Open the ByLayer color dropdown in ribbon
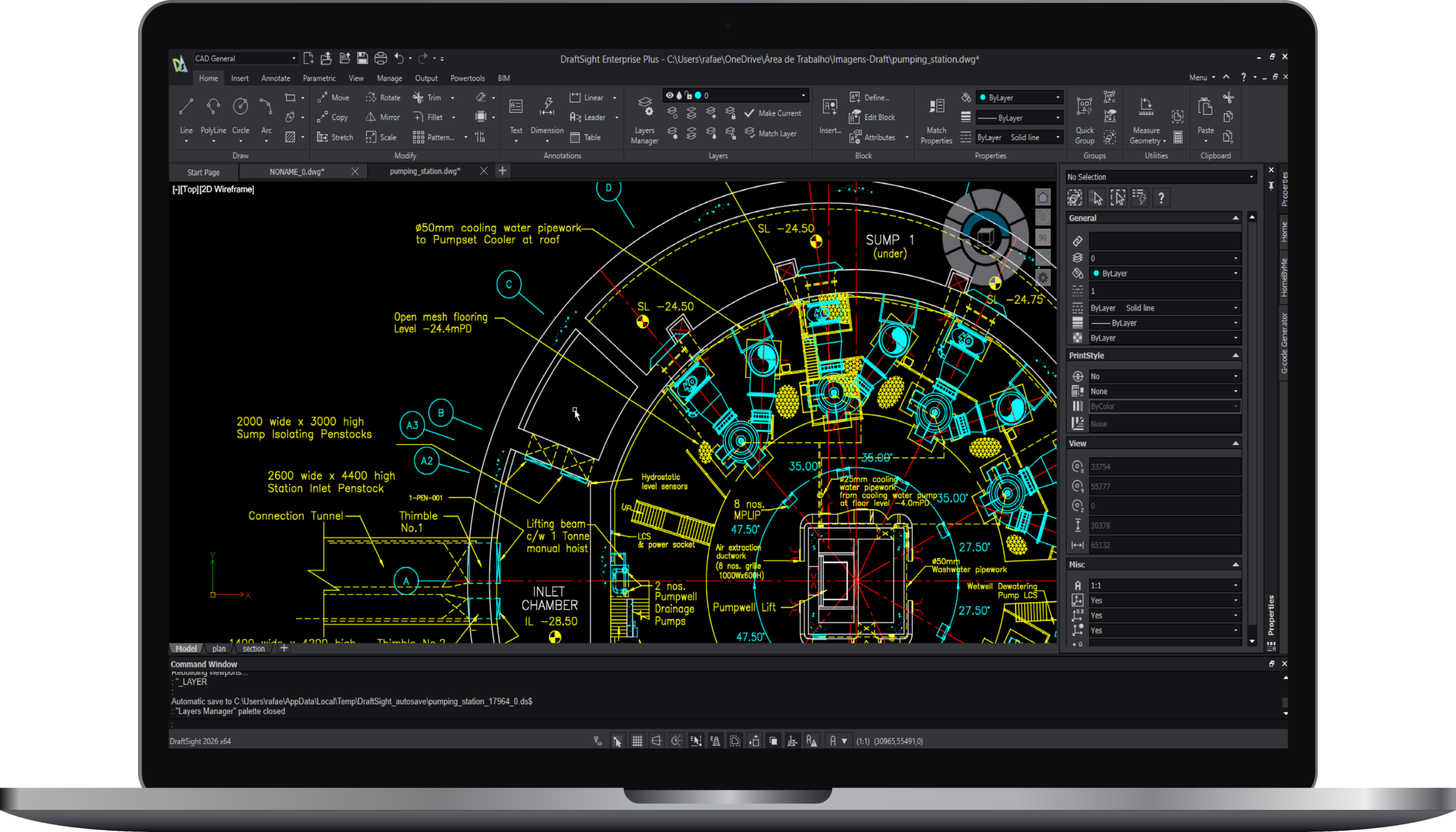The image size is (1456, 832). point(1020,98)
